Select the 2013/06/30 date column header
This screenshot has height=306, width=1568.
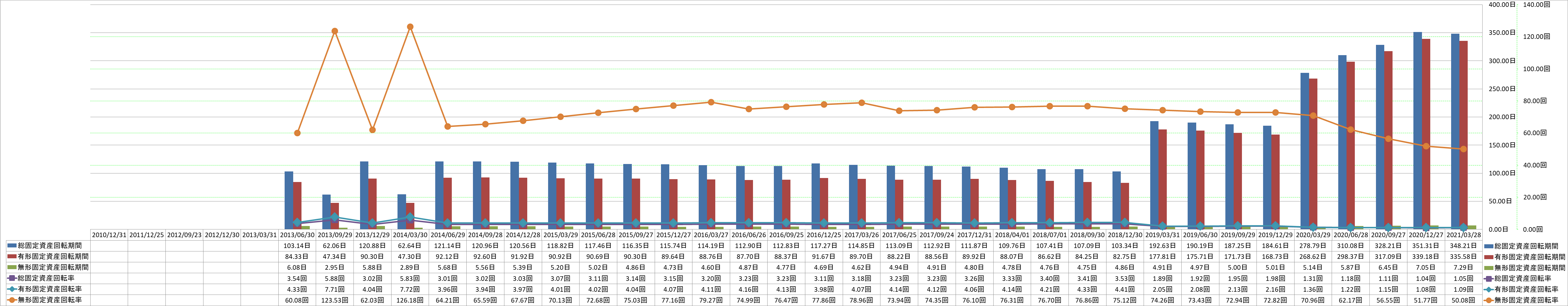(x=297, y=235)
